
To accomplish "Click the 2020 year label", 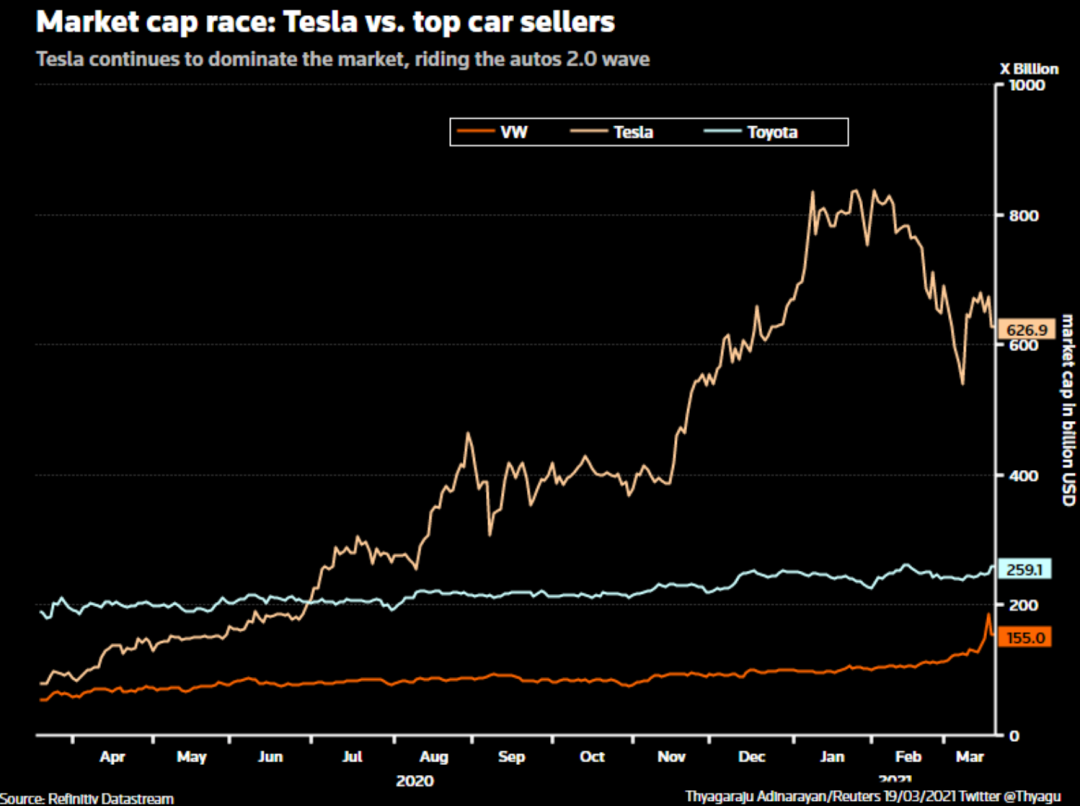I will click(x=415, y=781).
